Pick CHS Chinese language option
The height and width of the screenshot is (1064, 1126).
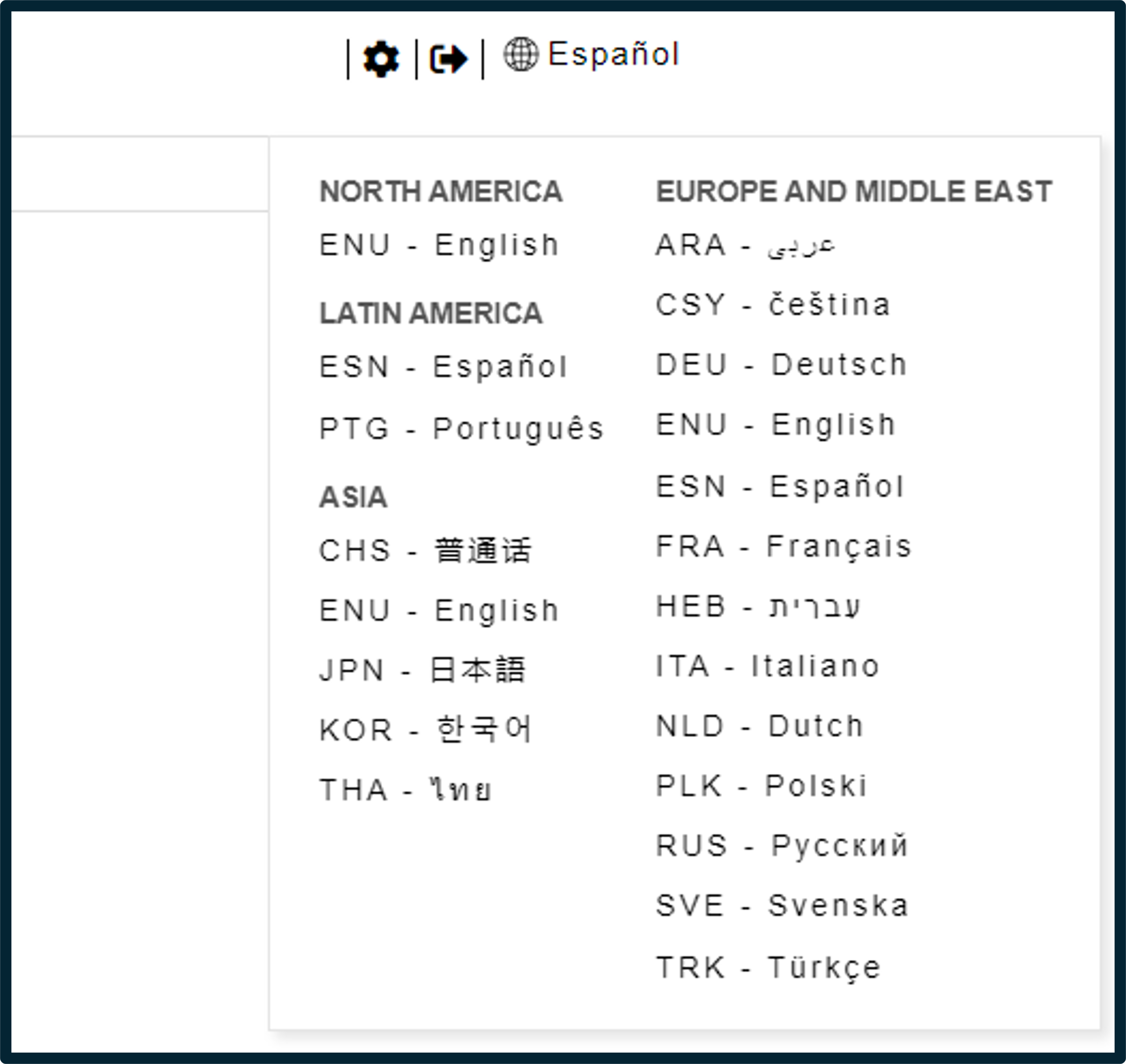(426, 551)
